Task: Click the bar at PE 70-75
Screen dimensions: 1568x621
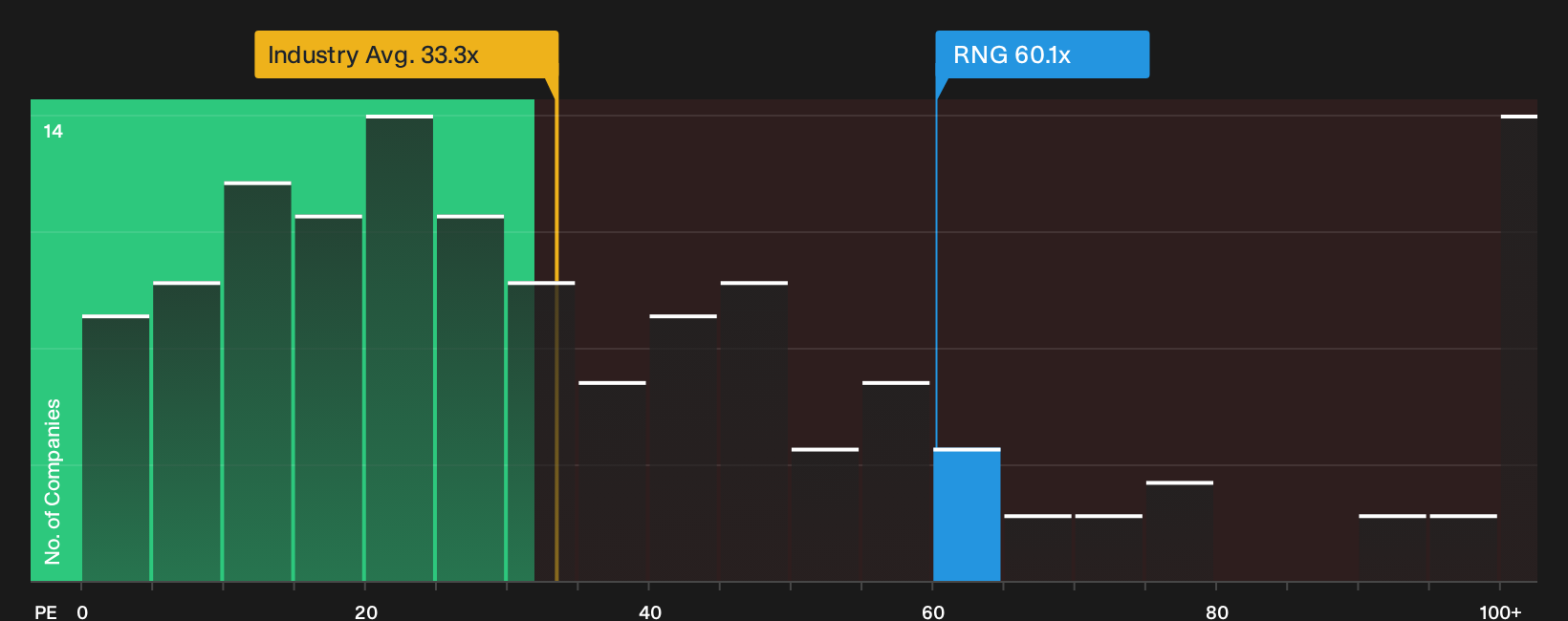Action: pyautogui.click(x=1109, y=548)
